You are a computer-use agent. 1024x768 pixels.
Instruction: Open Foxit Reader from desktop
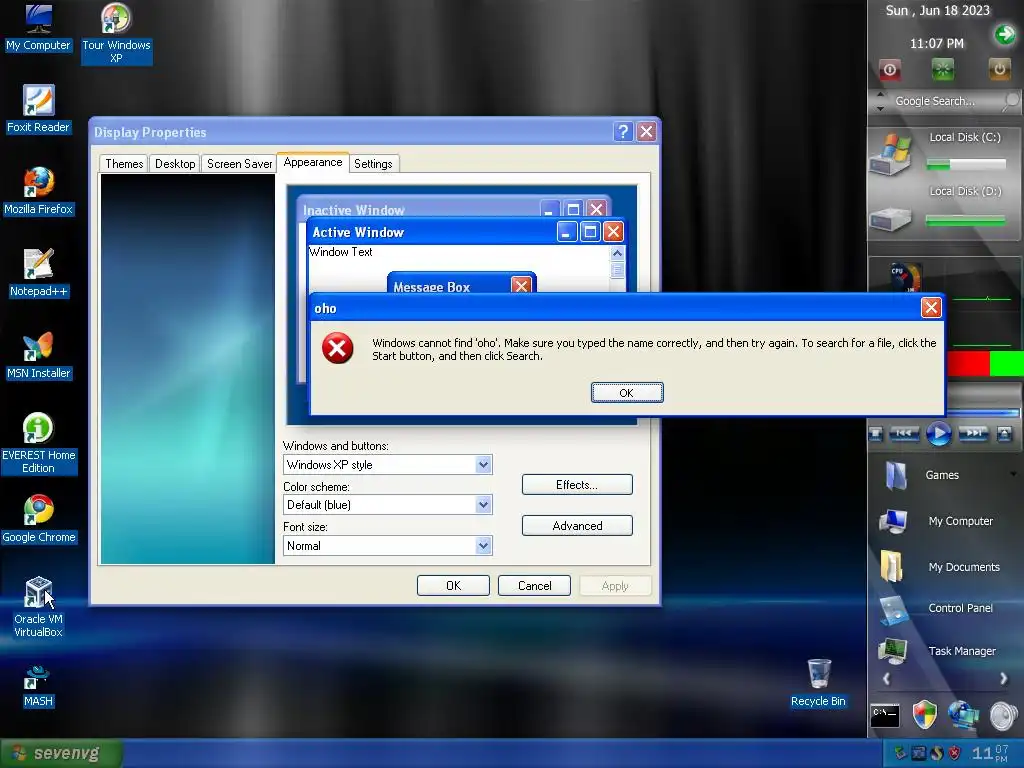38,108
